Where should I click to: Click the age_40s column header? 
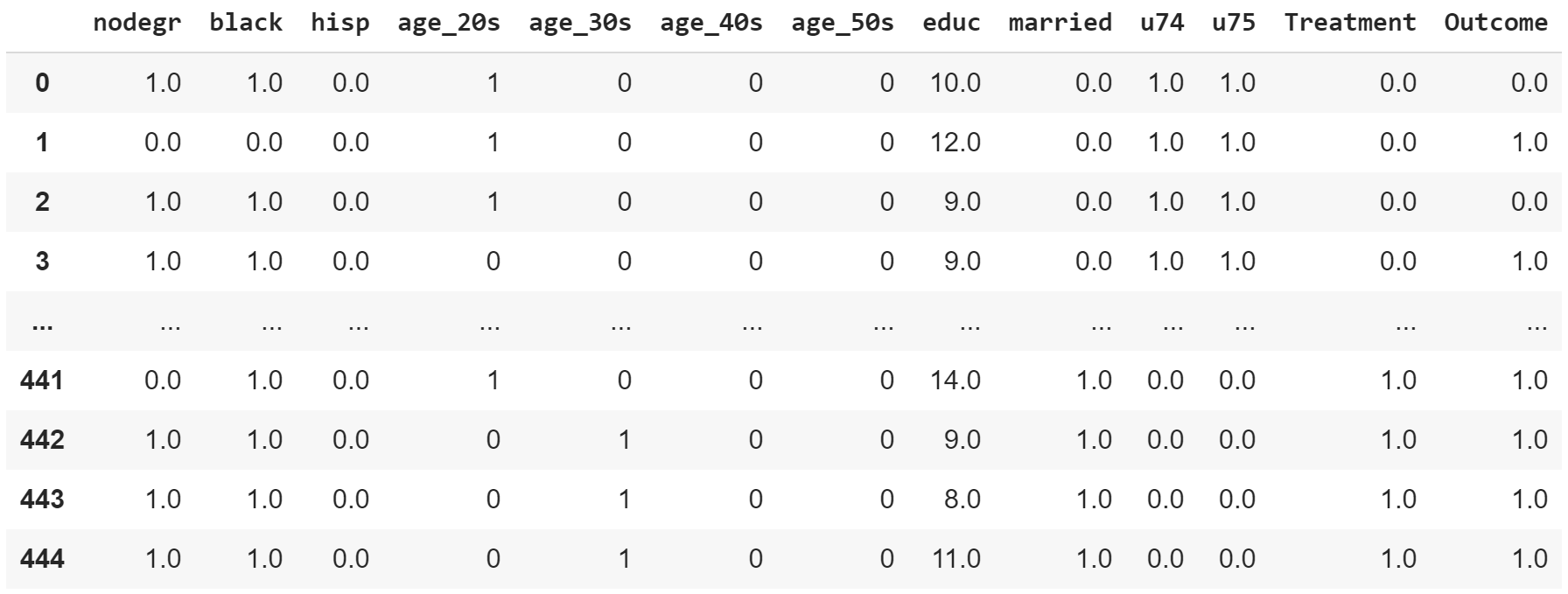click(x=711, y=23)
